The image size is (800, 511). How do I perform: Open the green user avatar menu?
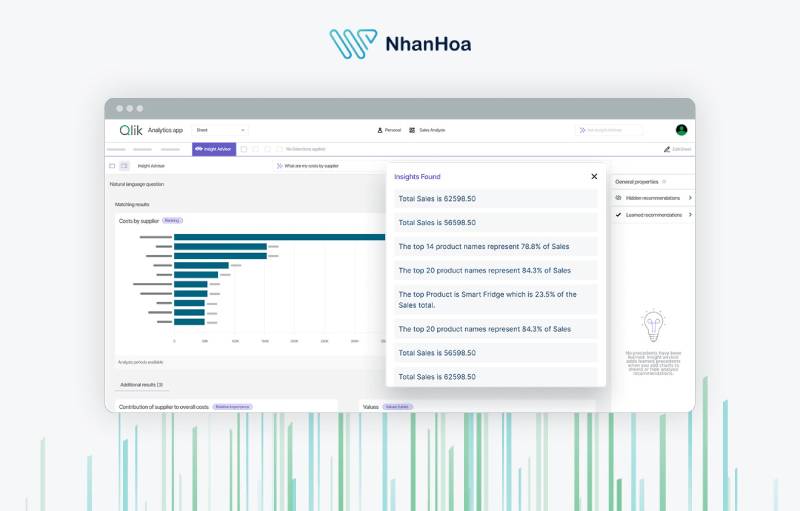681,130
